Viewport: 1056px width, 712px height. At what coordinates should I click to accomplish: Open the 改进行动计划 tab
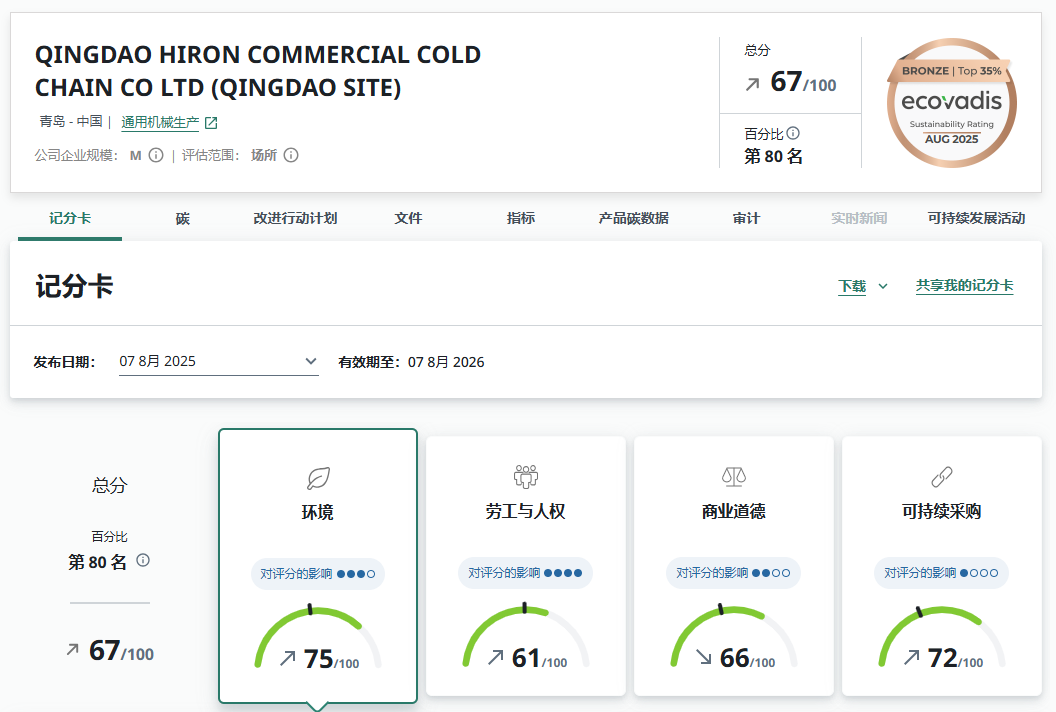(295, 218)
